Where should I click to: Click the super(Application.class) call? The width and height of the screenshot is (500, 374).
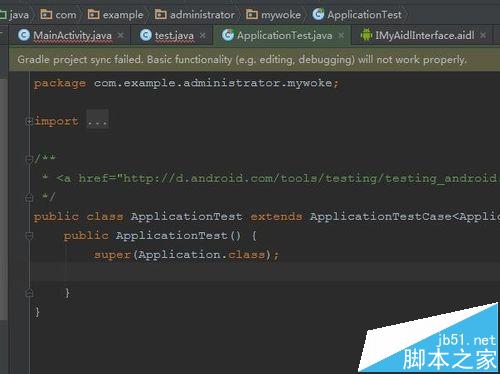(x=186, y=255)
